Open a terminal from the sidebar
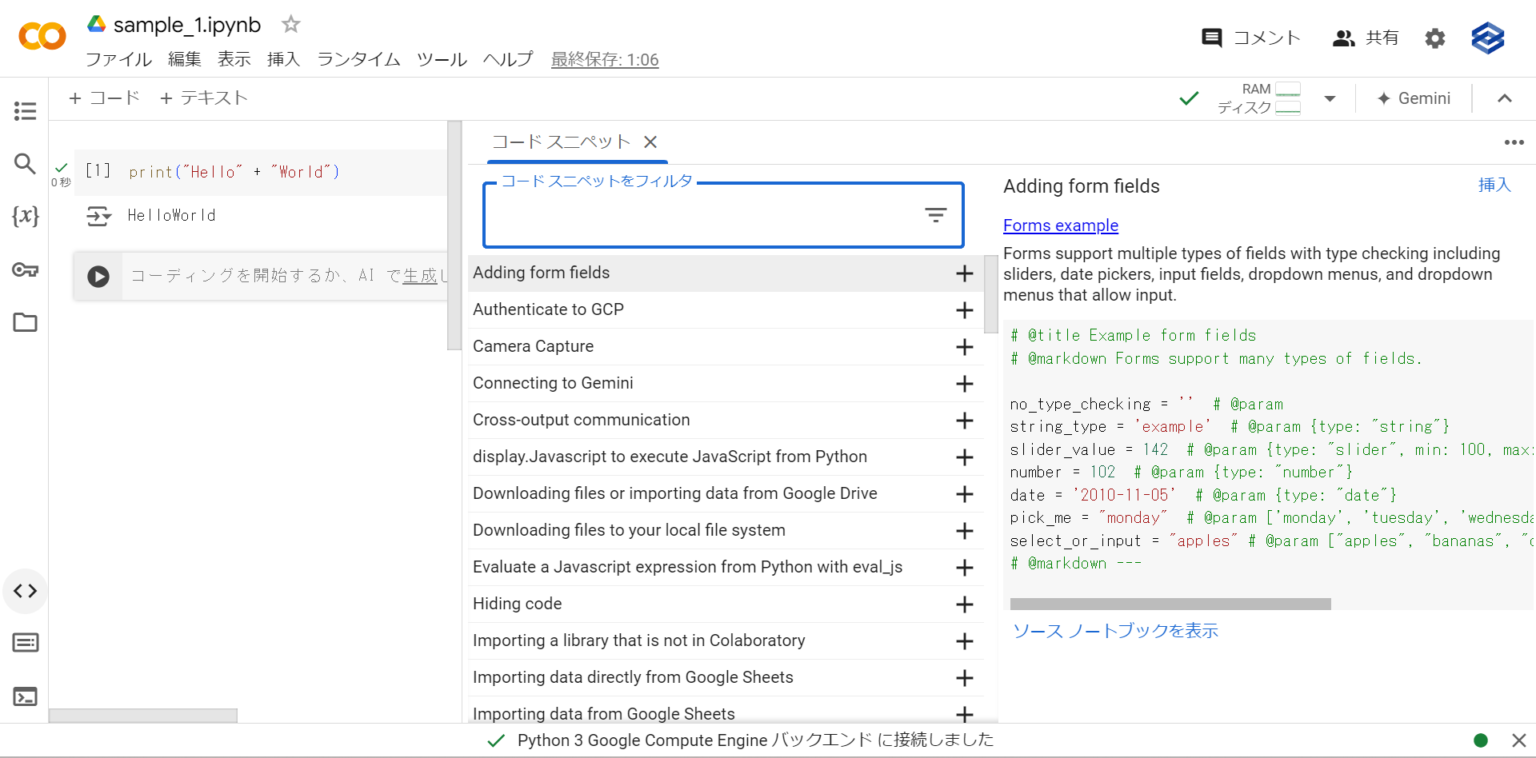 25,696
